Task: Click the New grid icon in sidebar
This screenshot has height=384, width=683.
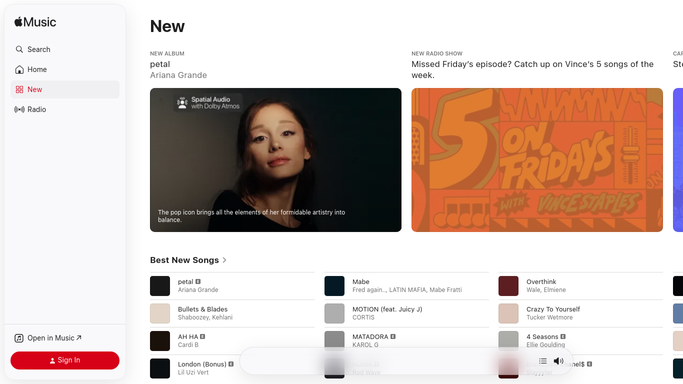Action: [x=19, y=89]
